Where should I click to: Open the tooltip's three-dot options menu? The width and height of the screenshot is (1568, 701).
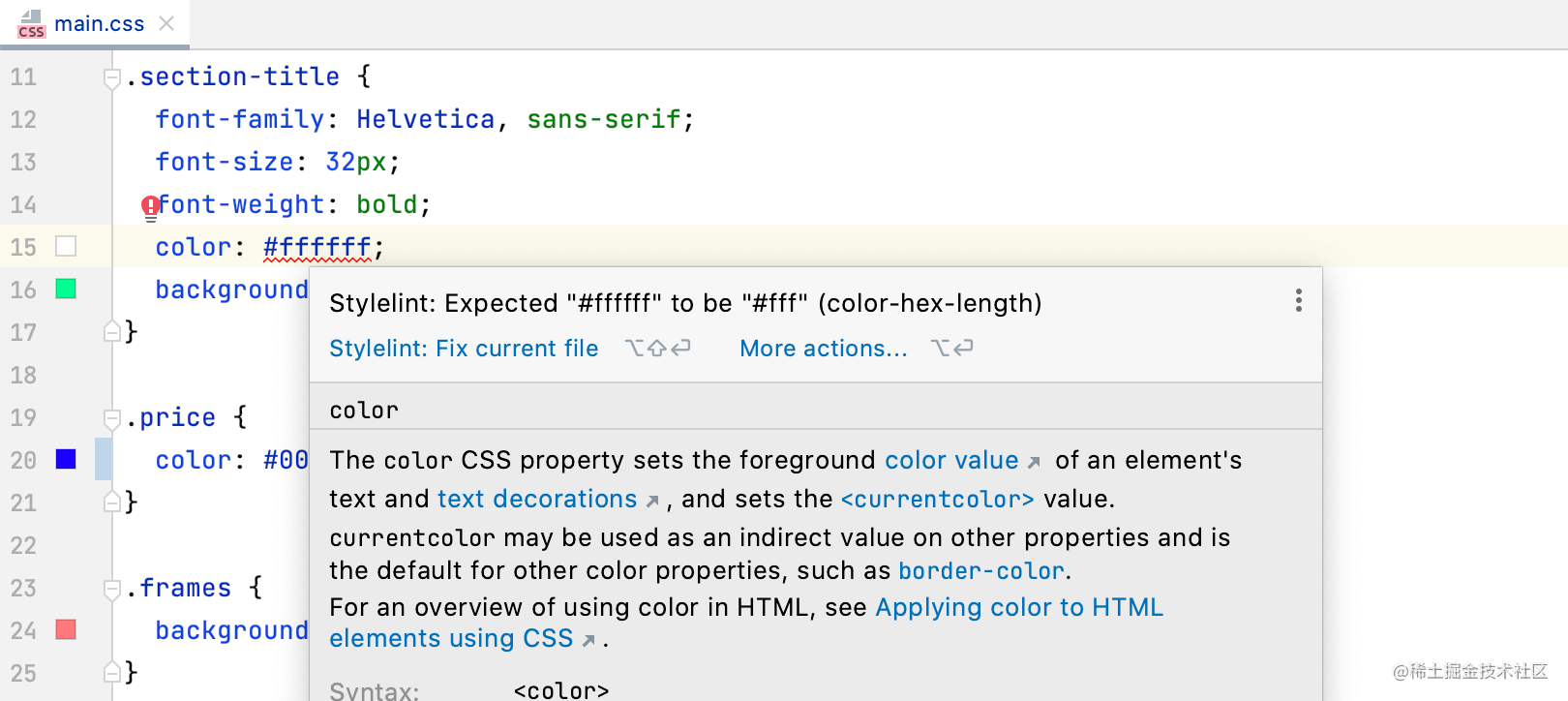pyautogui.click(x=1298, y=300)
